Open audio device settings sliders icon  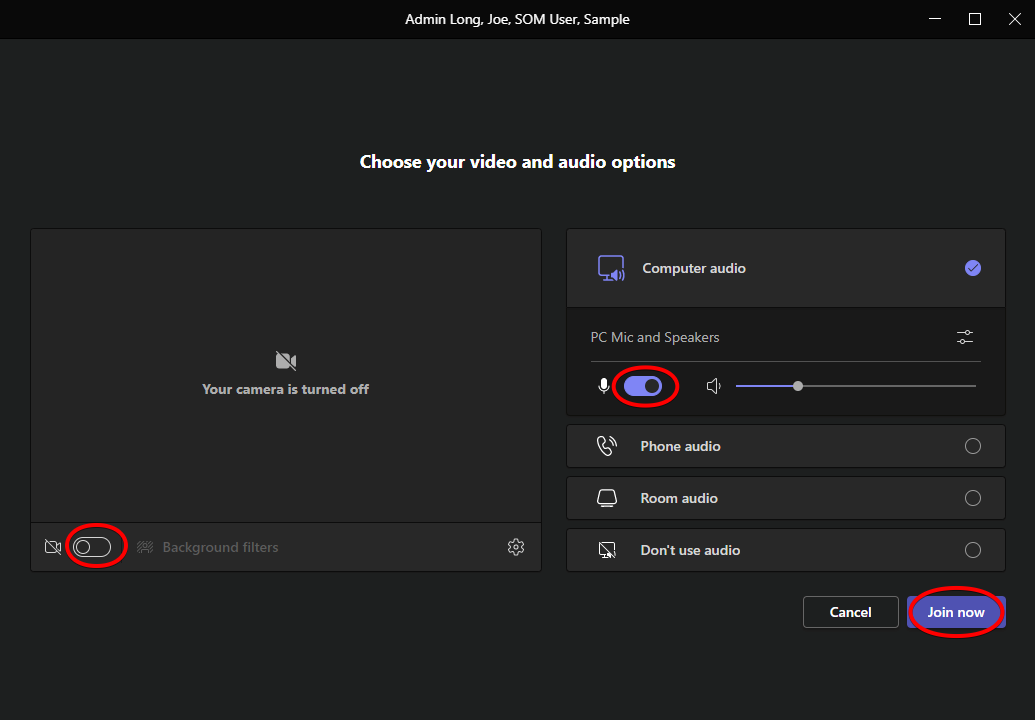point(965,337)
